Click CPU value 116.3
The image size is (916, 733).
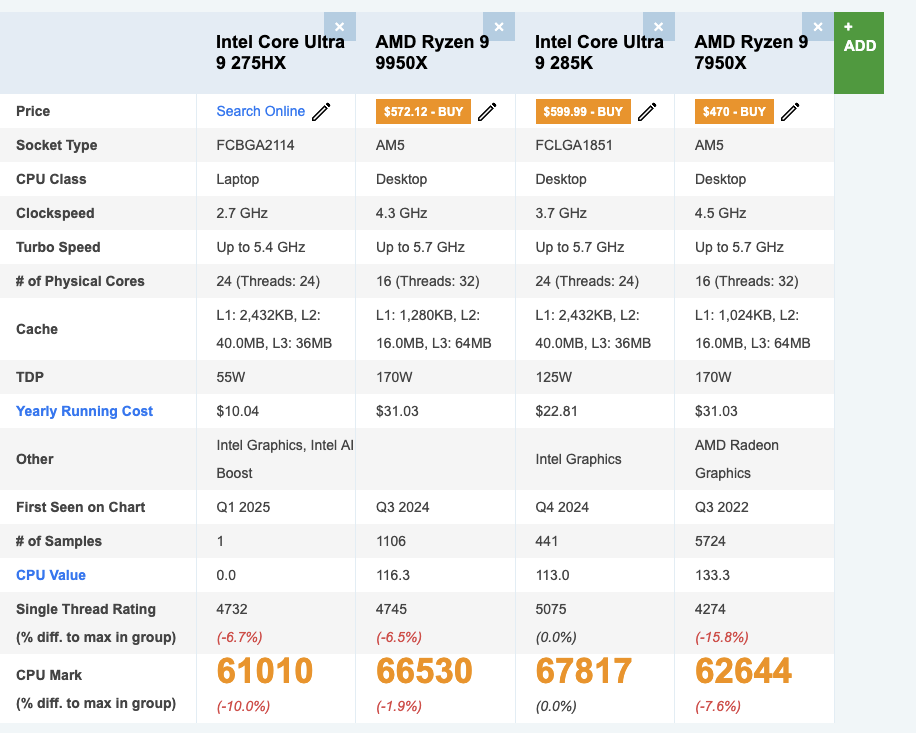point(393,575)
